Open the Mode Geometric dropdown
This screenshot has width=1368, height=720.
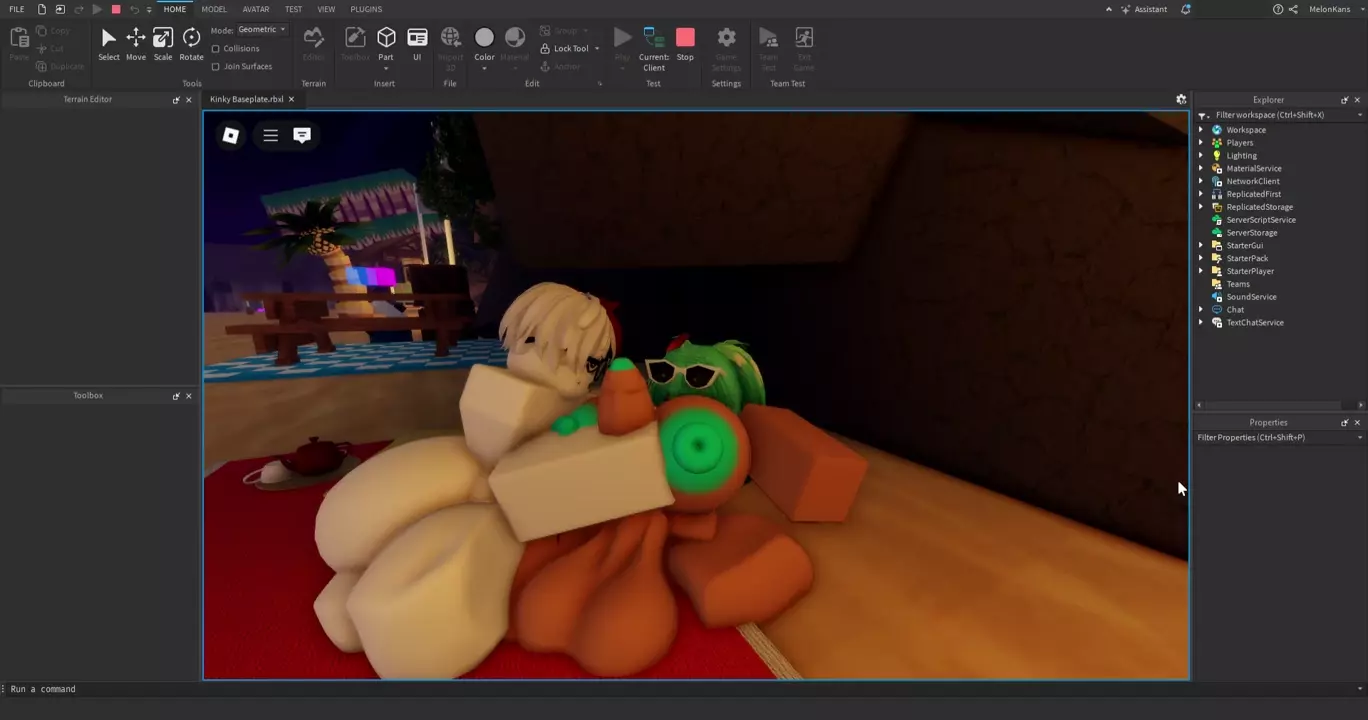tap(262, 30)
